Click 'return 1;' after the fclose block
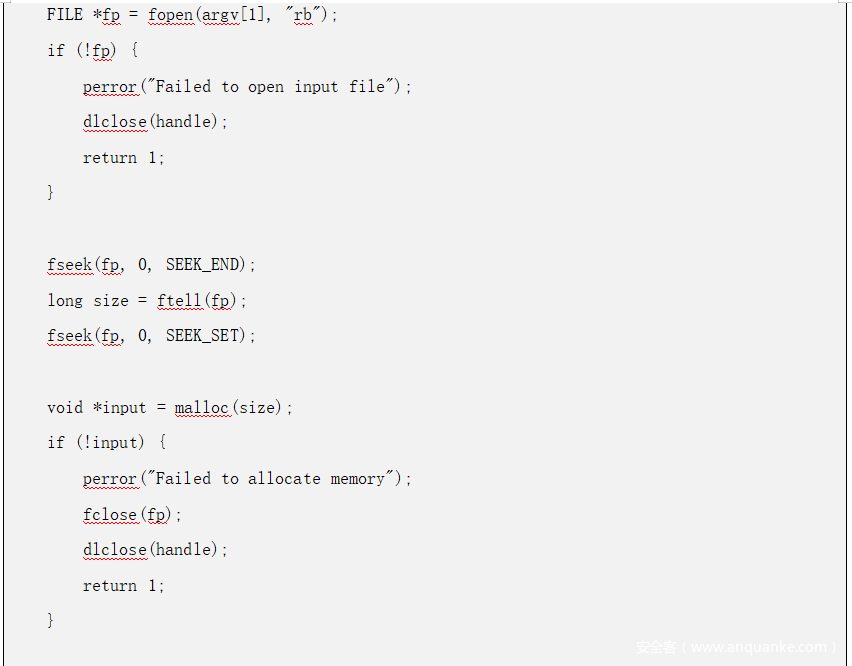This screenshot has width=852, height=666. click(124, 586)
